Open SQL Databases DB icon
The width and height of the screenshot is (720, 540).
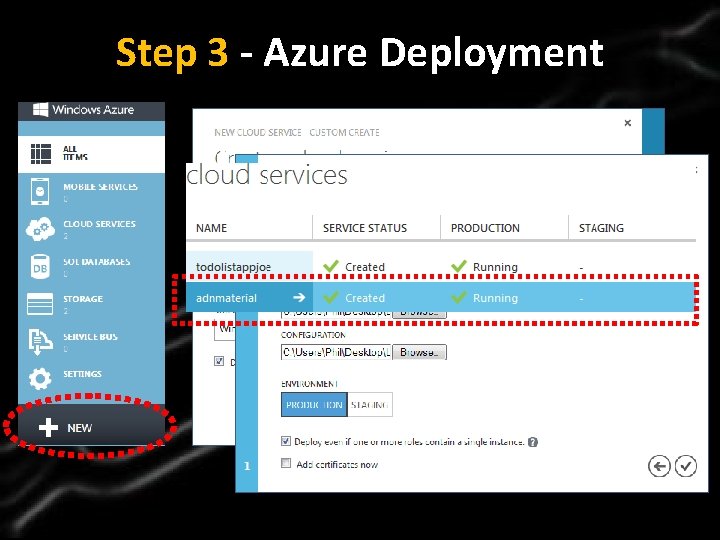40,267
